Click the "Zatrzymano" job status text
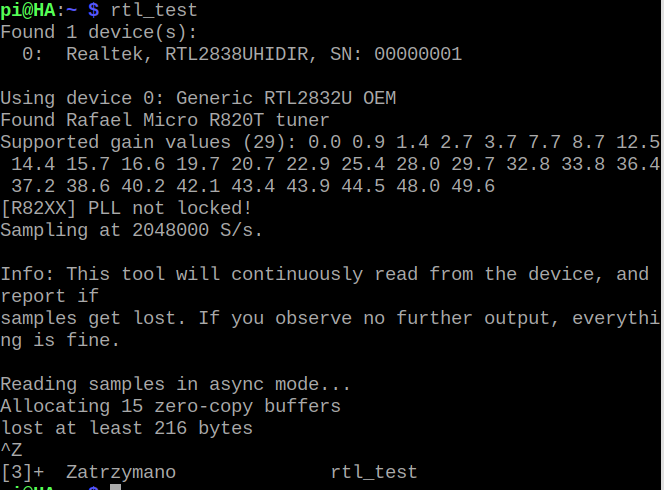Screen dimensions: 664x490 click(121, 472)
